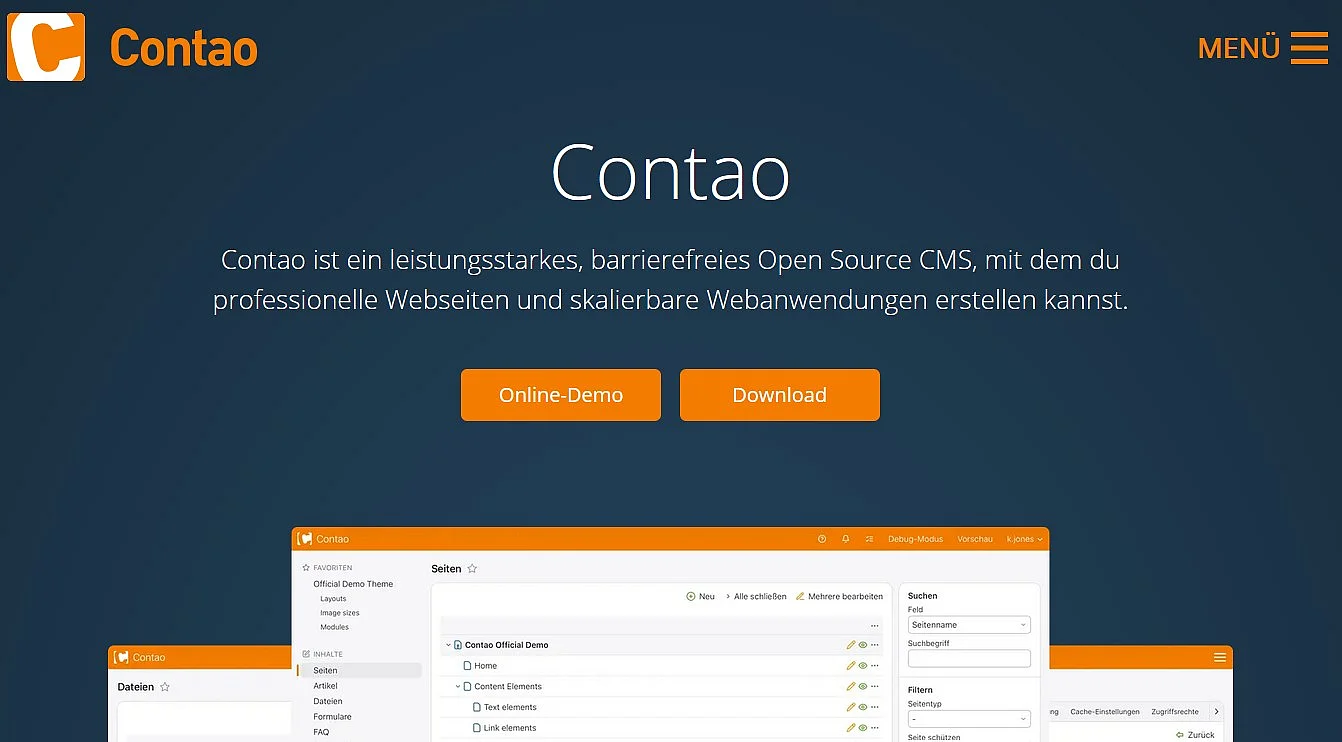
Task: Toggle visibility eye of Text elements
Action: coord(863,708)
